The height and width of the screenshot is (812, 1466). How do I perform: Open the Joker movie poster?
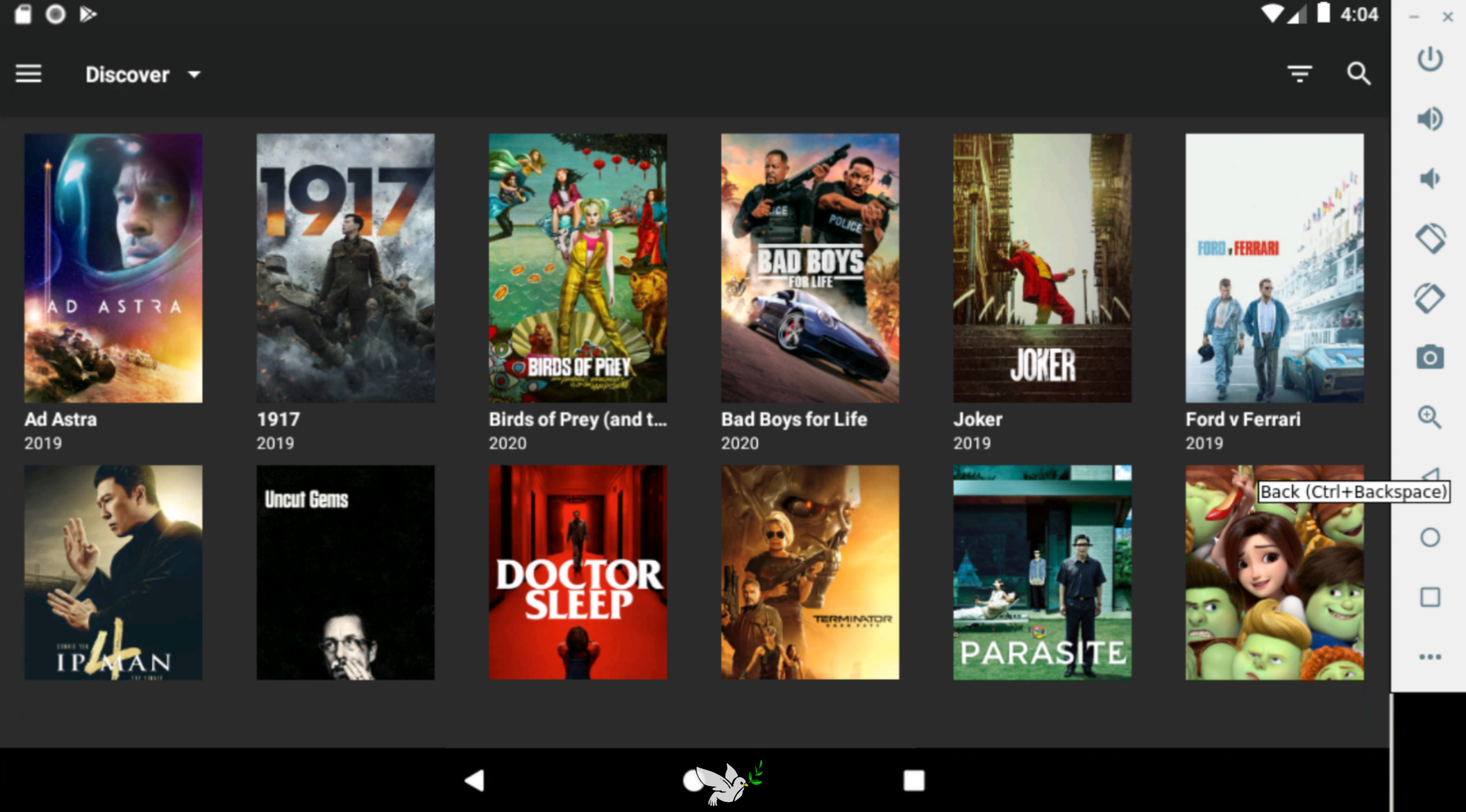tap(1042, 268)
